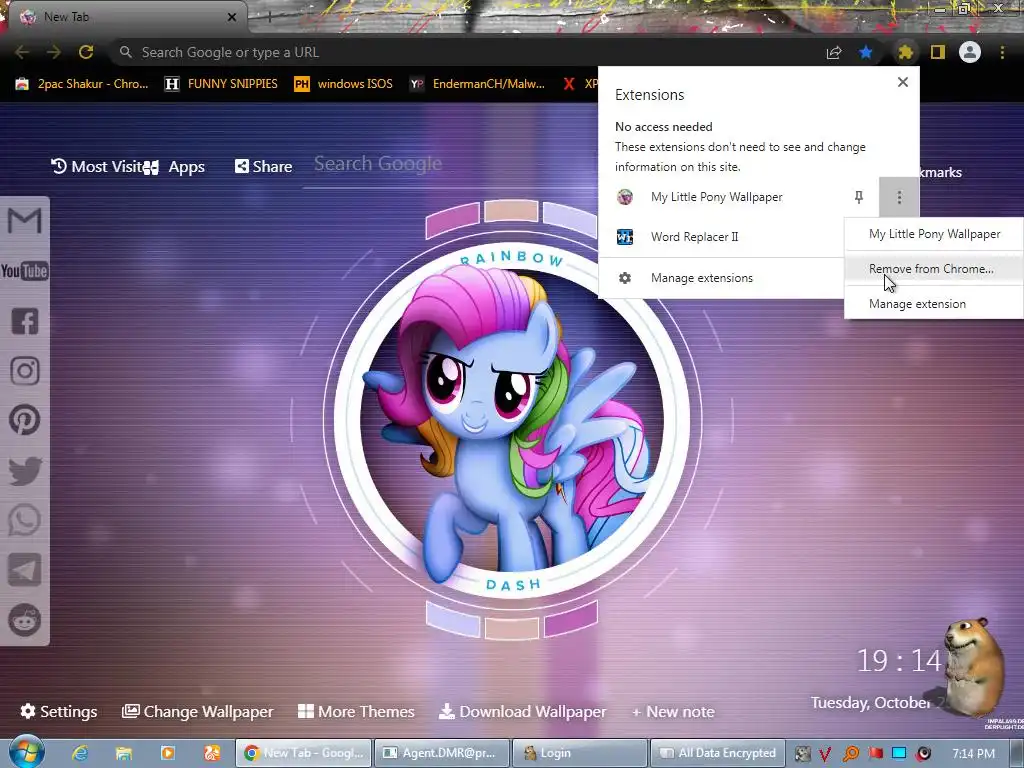Choose Manage extension in context menu

coord(935,304)
